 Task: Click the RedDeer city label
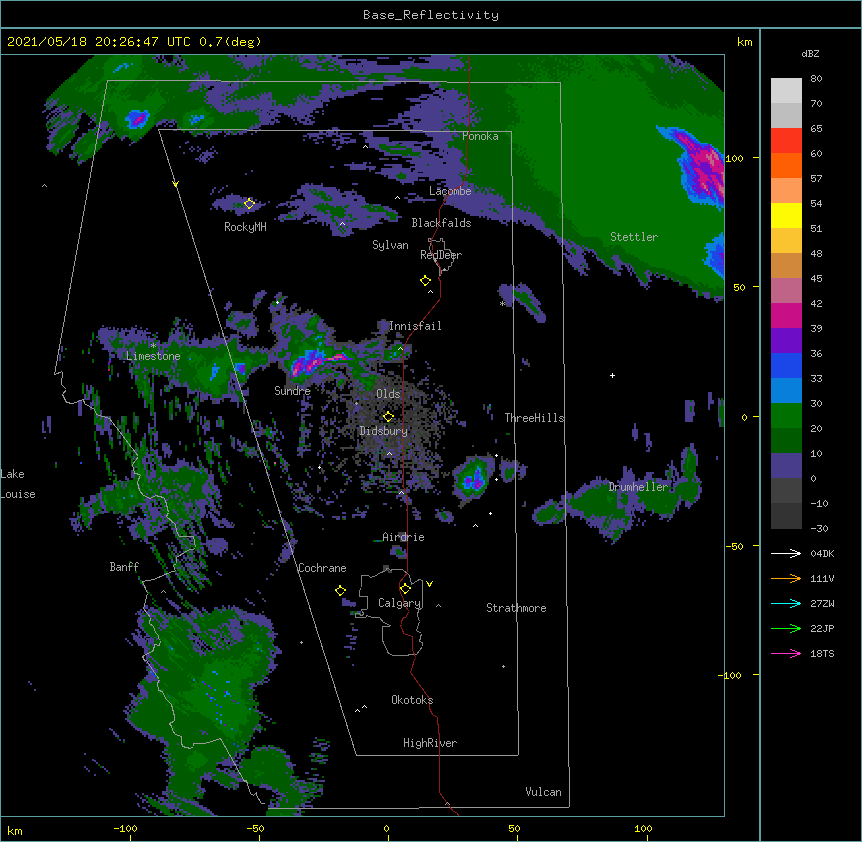pos(441,255)
